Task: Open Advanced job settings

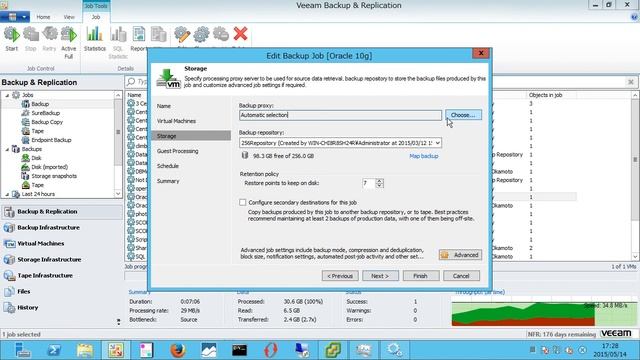Action: point(460,255)
